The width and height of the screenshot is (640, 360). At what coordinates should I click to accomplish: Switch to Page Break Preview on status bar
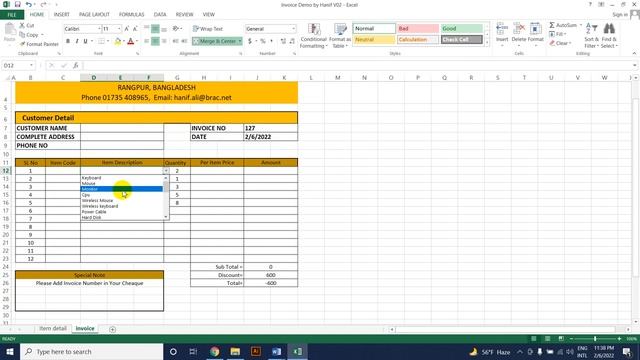[561, 339]
